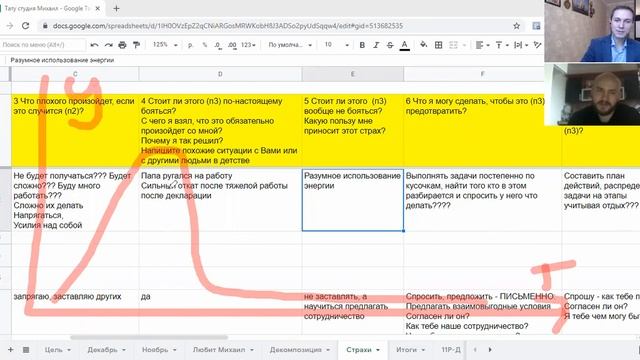Open horizontal align dropdown
640x360 pixels.
(x=482, y=45)
